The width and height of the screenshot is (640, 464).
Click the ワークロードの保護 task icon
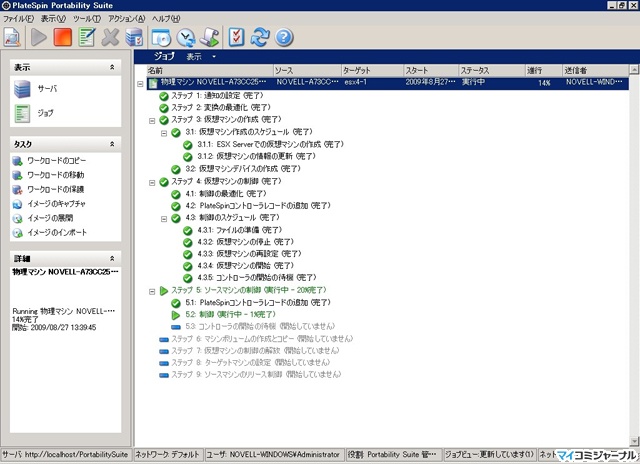17,189
